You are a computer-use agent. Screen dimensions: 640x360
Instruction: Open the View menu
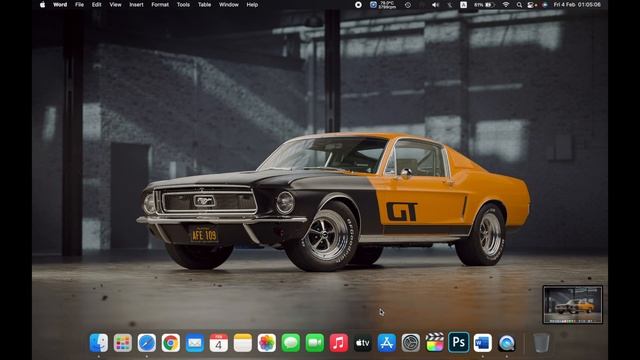pos(116,5)
